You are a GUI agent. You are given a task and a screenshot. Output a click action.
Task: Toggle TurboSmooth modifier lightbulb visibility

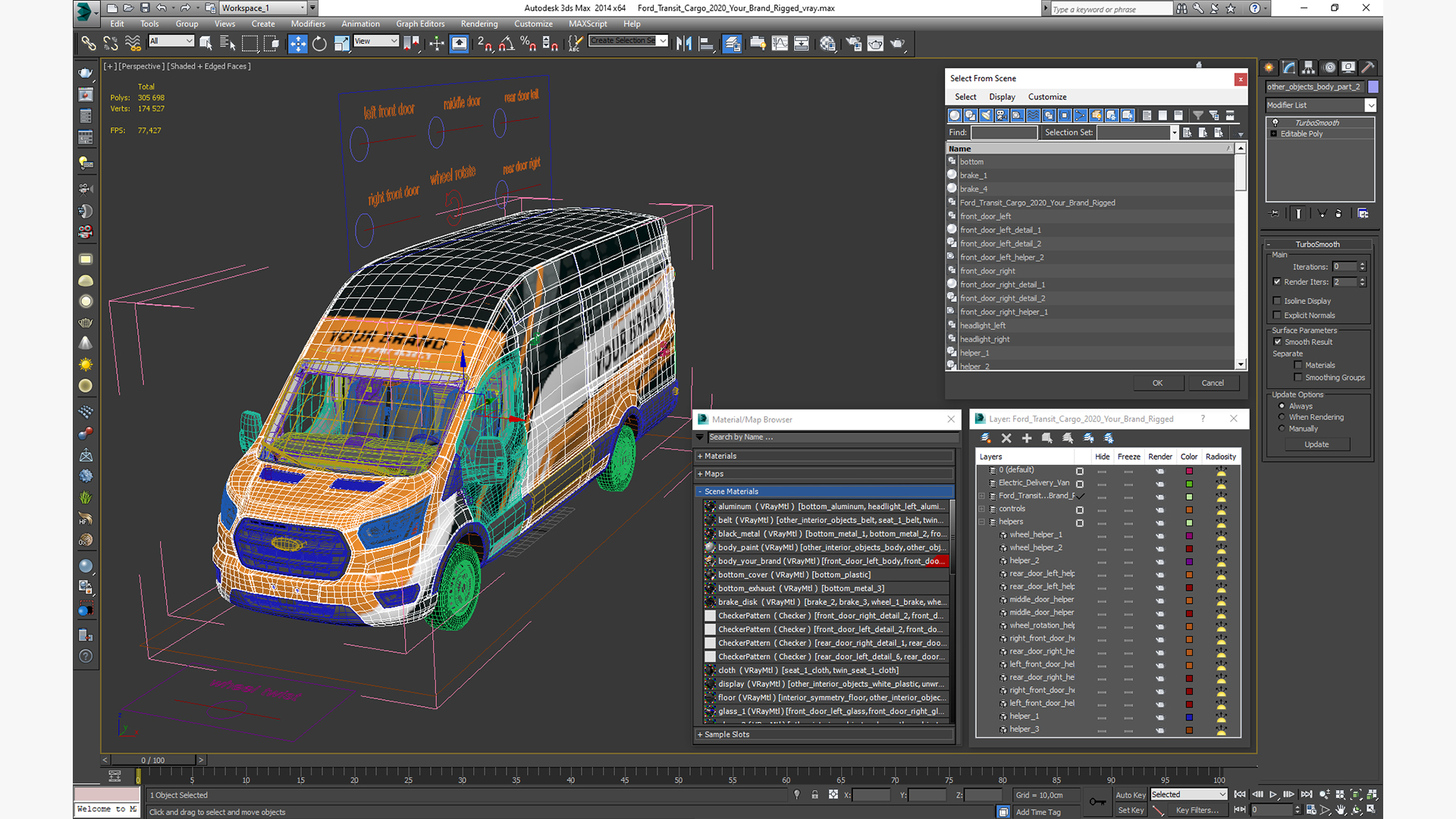[1275, 123]
